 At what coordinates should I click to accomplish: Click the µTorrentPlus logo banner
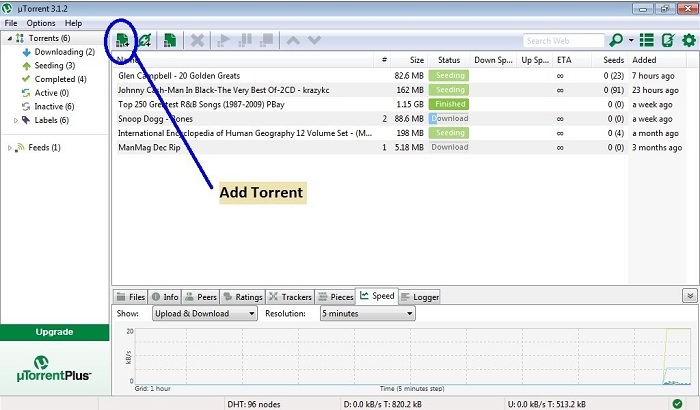[54, 369]
